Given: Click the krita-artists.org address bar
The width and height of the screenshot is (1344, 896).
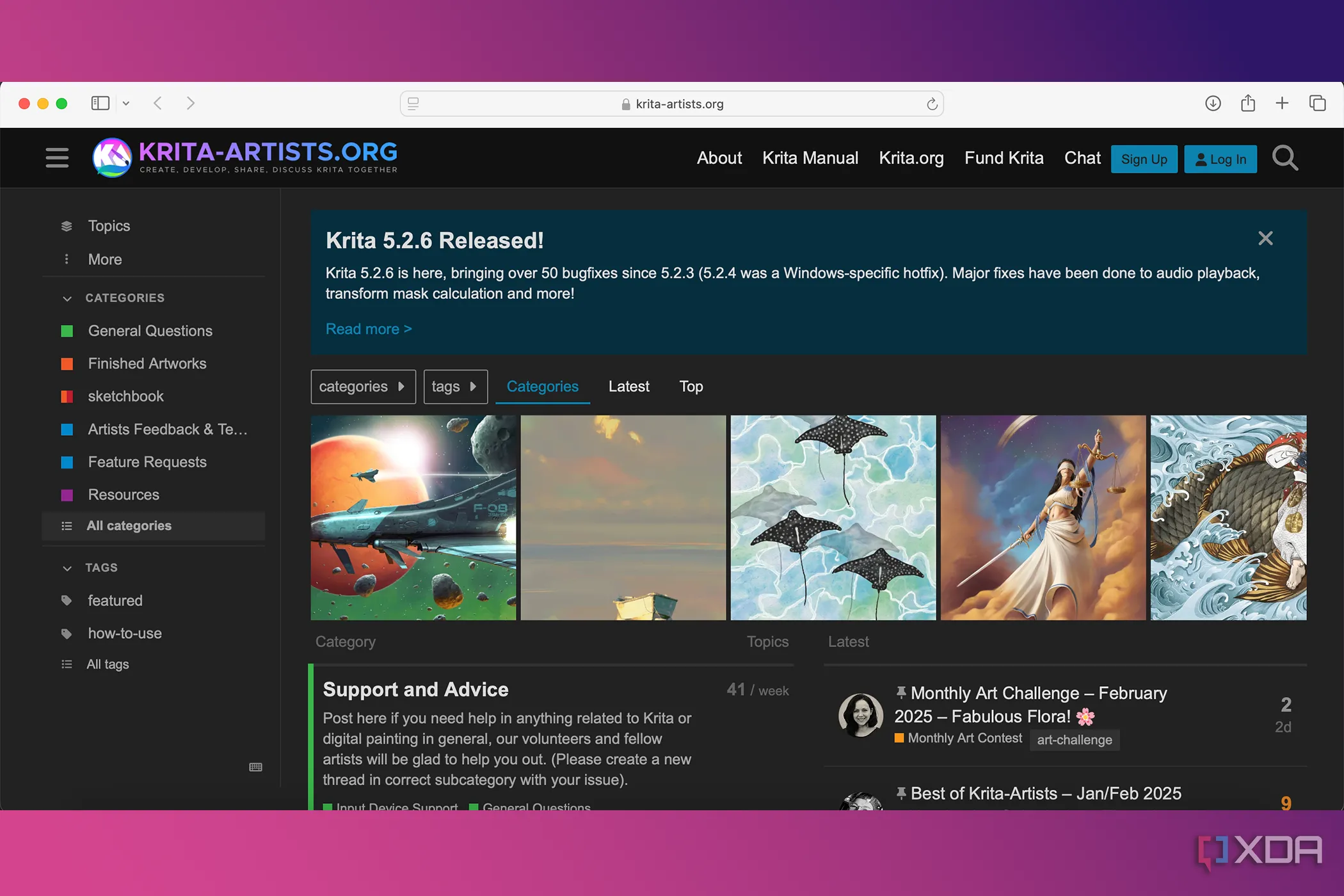Looking at the screenshot, I should (672, 104).
